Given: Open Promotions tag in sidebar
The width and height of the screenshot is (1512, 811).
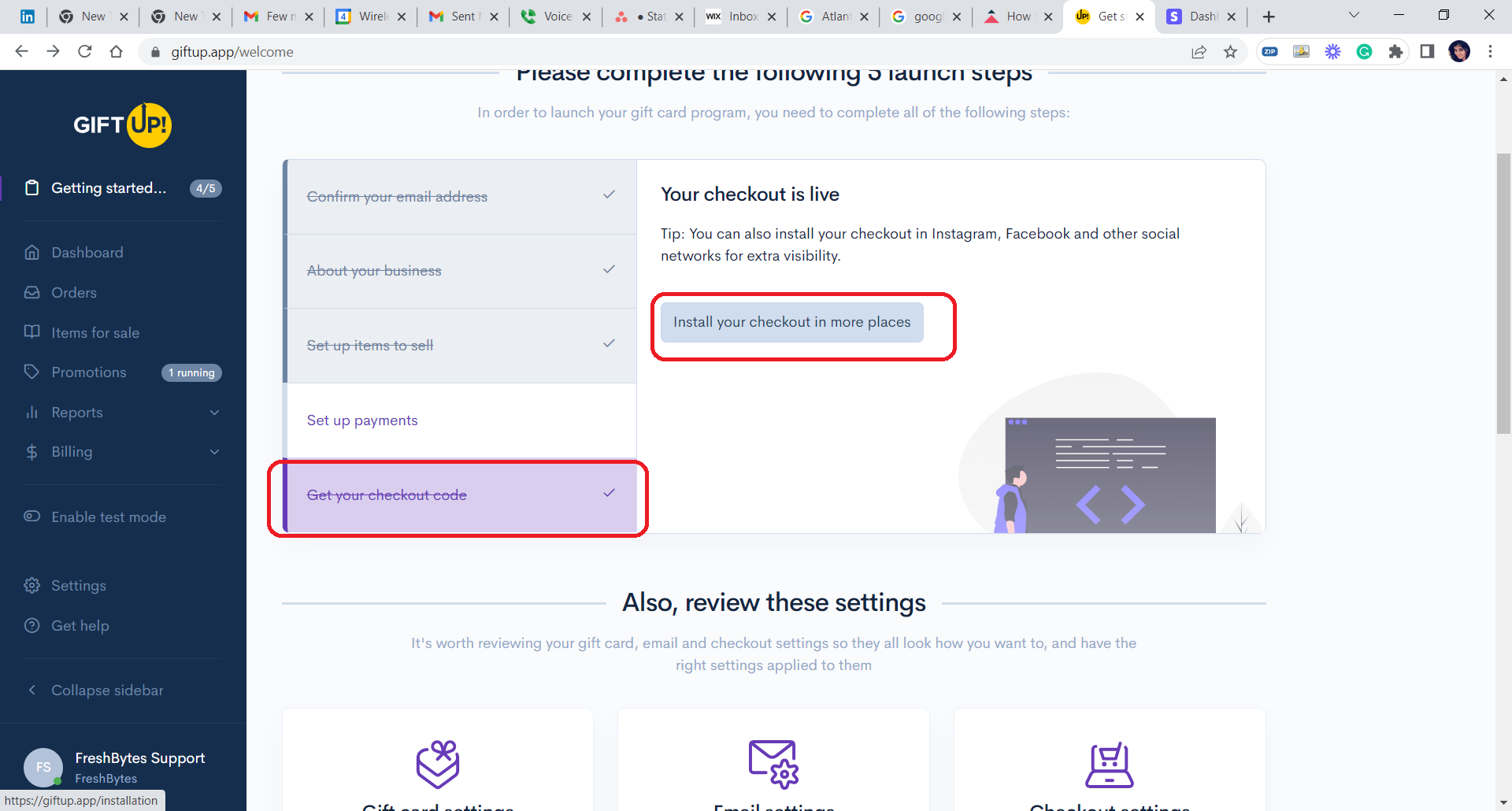Looking at the screenshot, I should (32, 372).
